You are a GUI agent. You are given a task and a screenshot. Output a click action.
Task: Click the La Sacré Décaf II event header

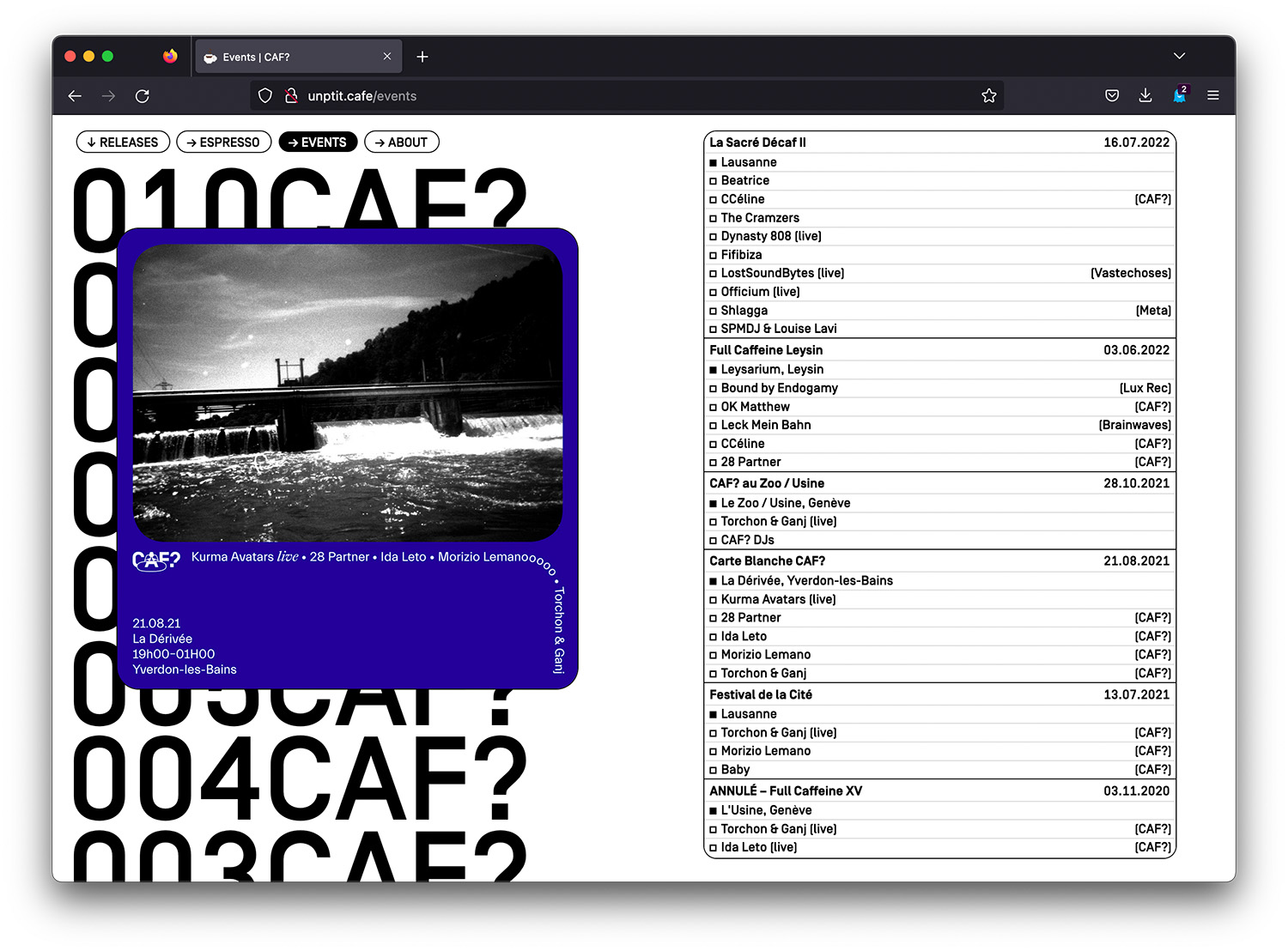pos(939,142)
